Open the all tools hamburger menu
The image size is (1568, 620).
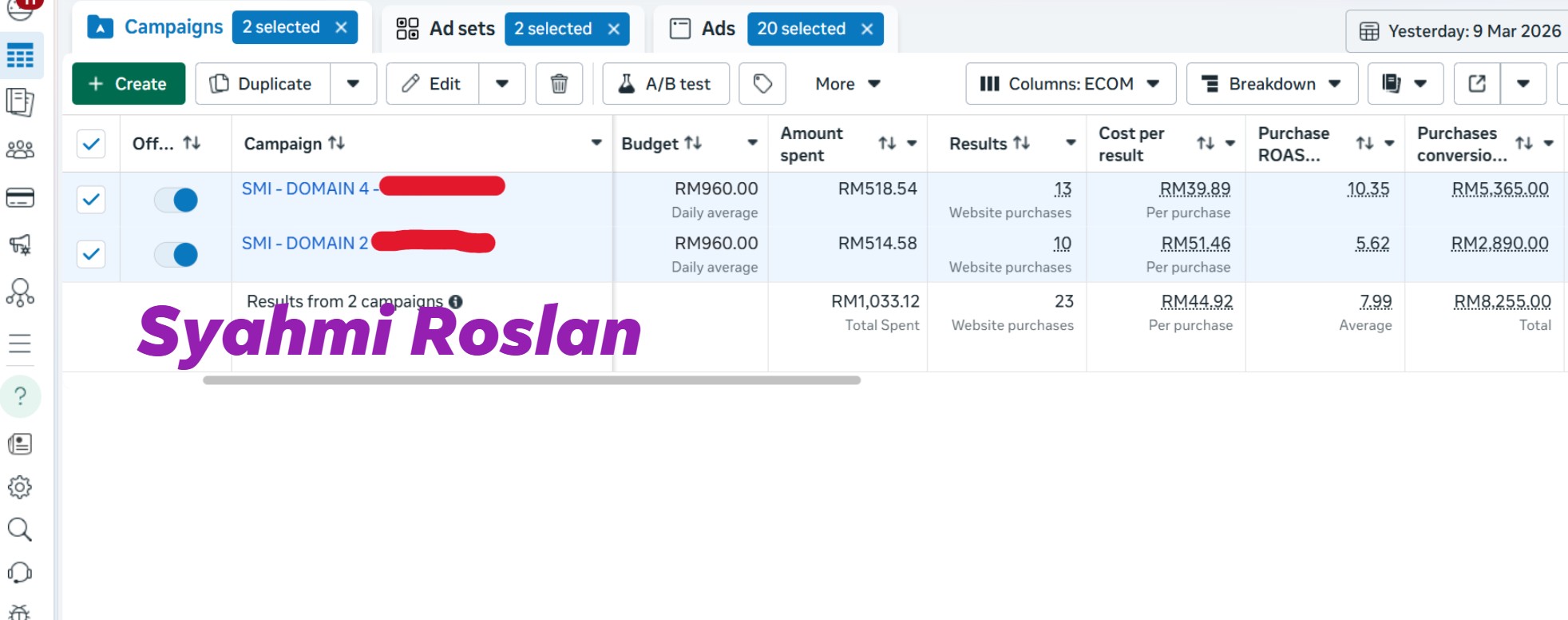[x=20, y=344]
